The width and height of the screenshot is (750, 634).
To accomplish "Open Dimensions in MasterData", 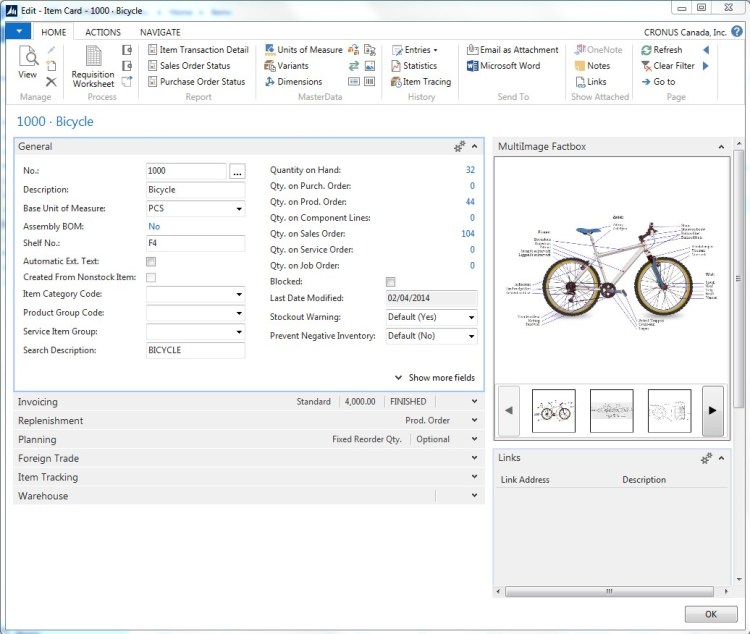I will [x=293, y=82].
